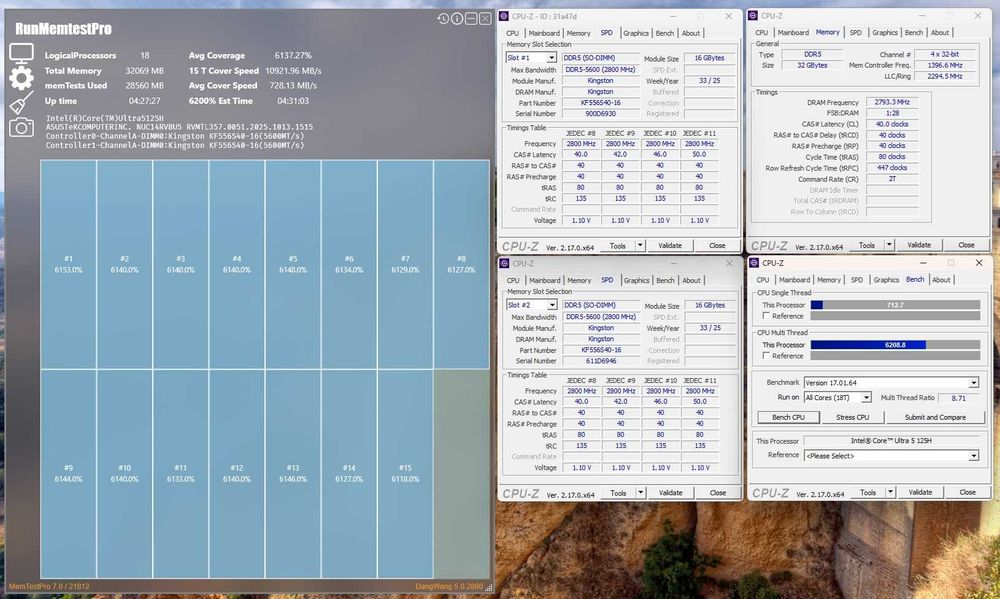This screenshot has width=1000, height=599.
Task: Click the app icon of the CPU-Z Slot #2 window
Action: 504,263
